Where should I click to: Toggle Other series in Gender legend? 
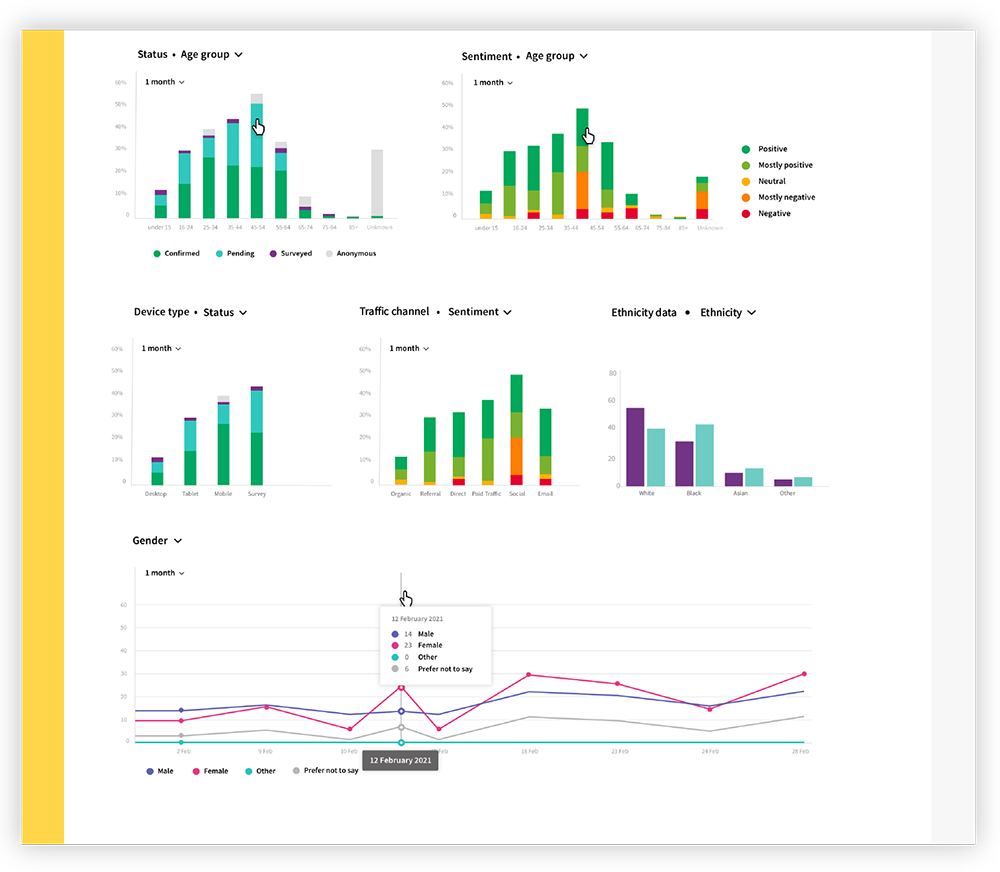tap(260, 771)
